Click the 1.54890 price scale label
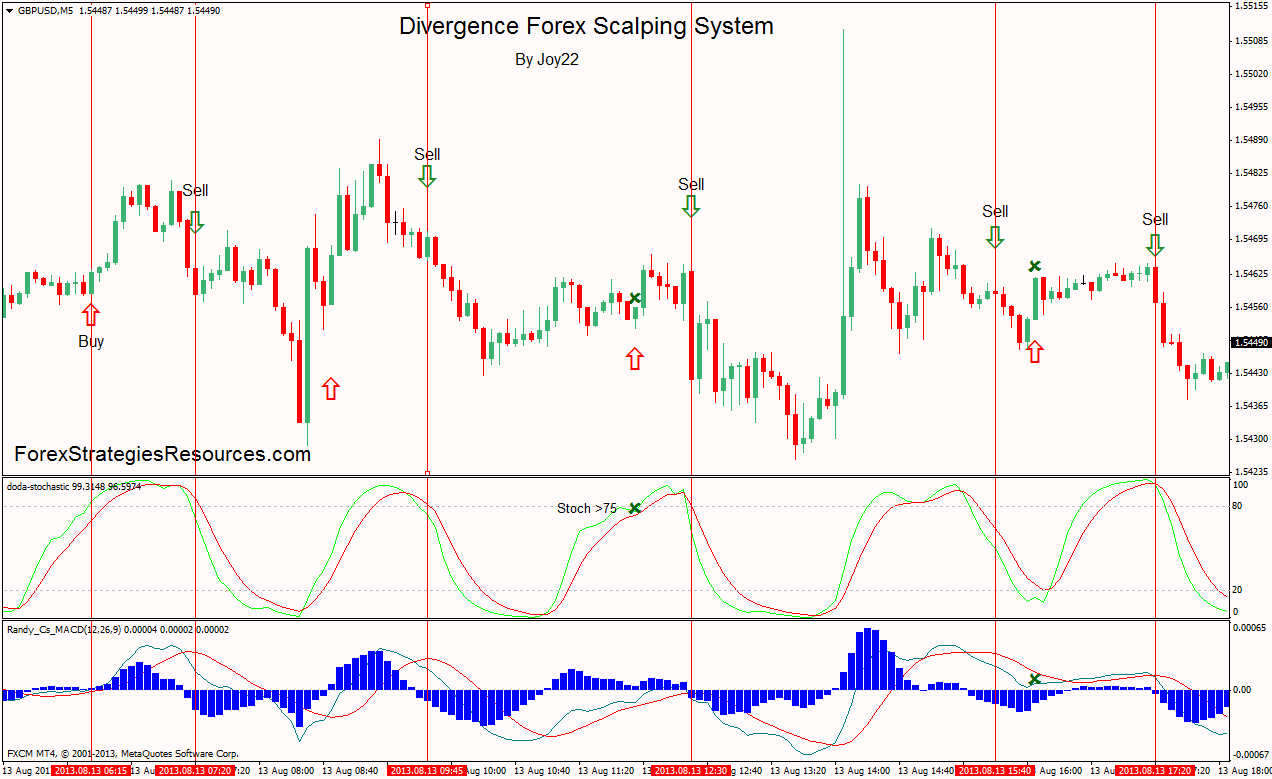Screen dimensions: 1272x779 click(x=1252, y=140)
